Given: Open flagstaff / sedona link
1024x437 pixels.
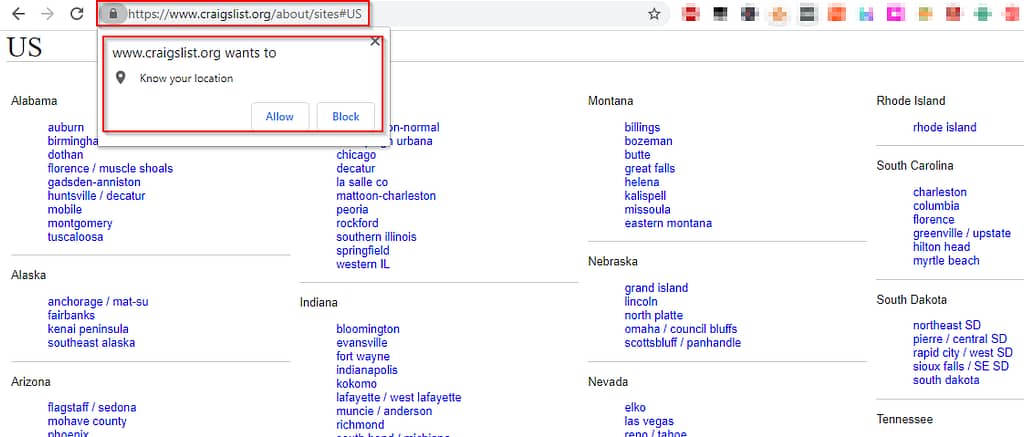Looking at the screenshot, I should click(92, 408).
